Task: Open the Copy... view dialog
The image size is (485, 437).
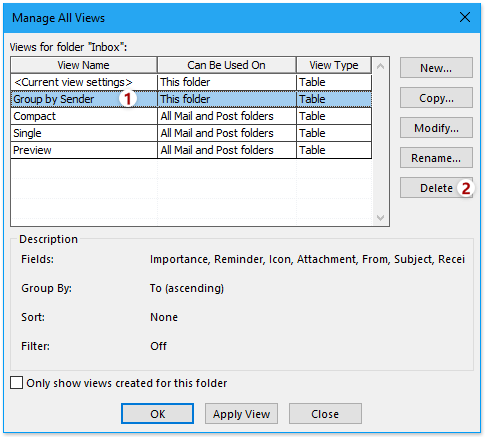Action: (x=436, y=98)
